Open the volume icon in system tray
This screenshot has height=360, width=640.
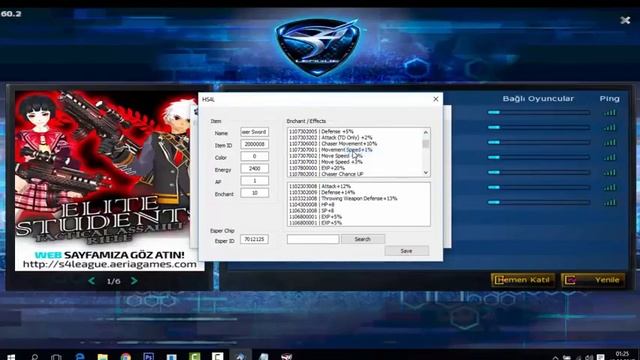(589, 357)
